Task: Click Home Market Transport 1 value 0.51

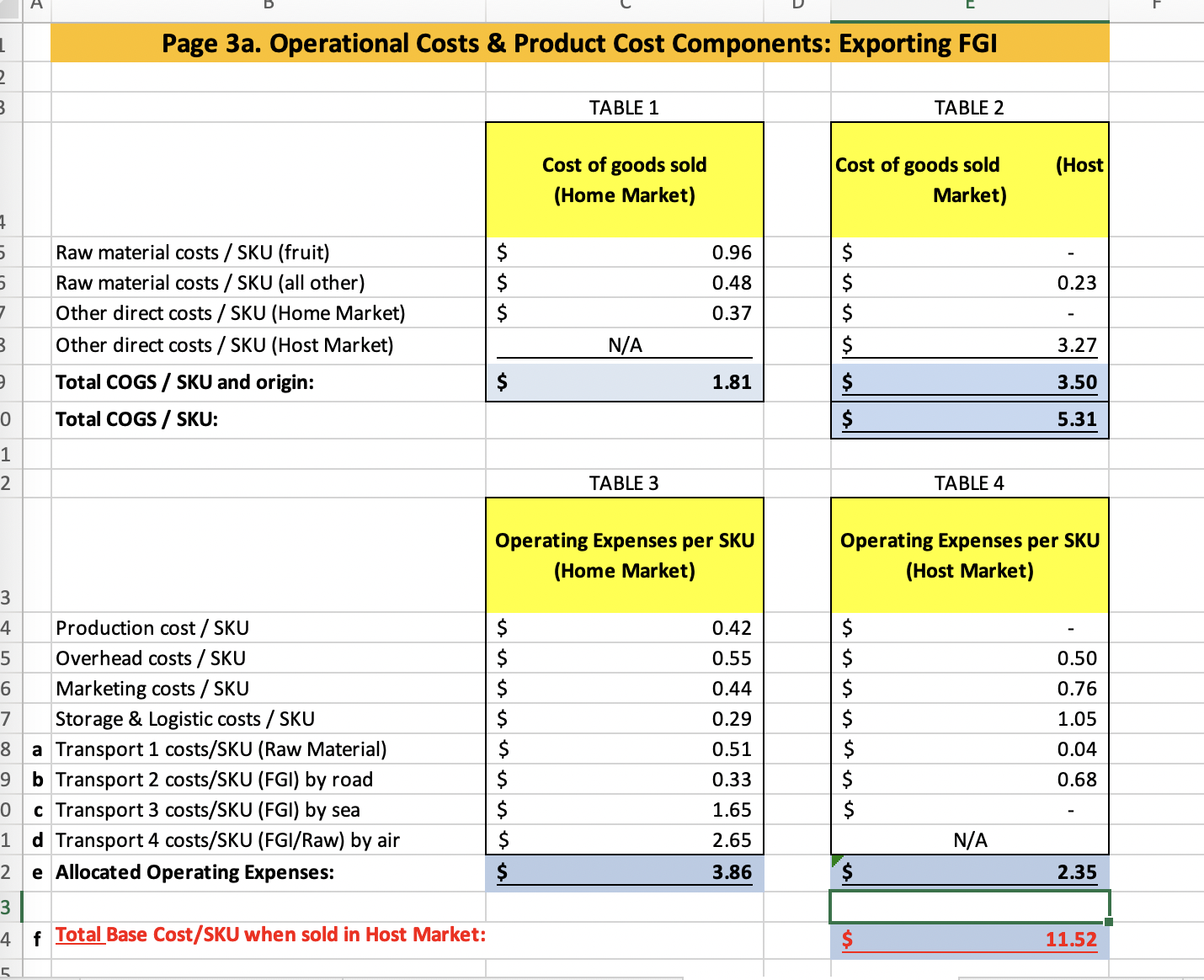Action: [x=624, y=749]
